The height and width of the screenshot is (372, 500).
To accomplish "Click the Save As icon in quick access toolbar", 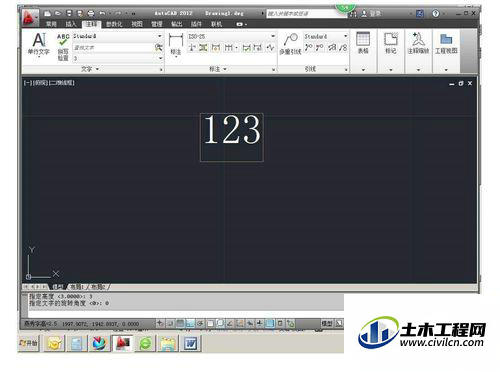I will [x=80, y=13].
